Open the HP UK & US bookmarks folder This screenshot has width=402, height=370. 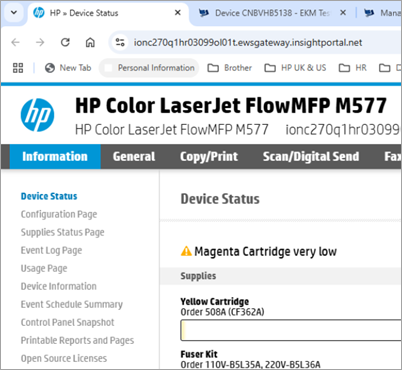pos(295,68)
